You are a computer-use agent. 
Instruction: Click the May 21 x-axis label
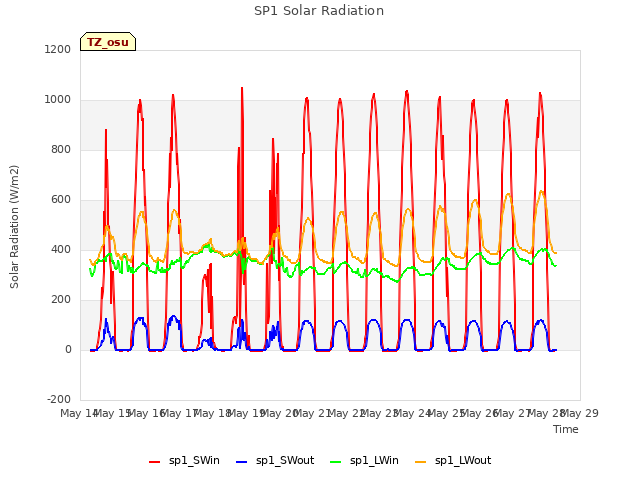[x=313, y=413]
